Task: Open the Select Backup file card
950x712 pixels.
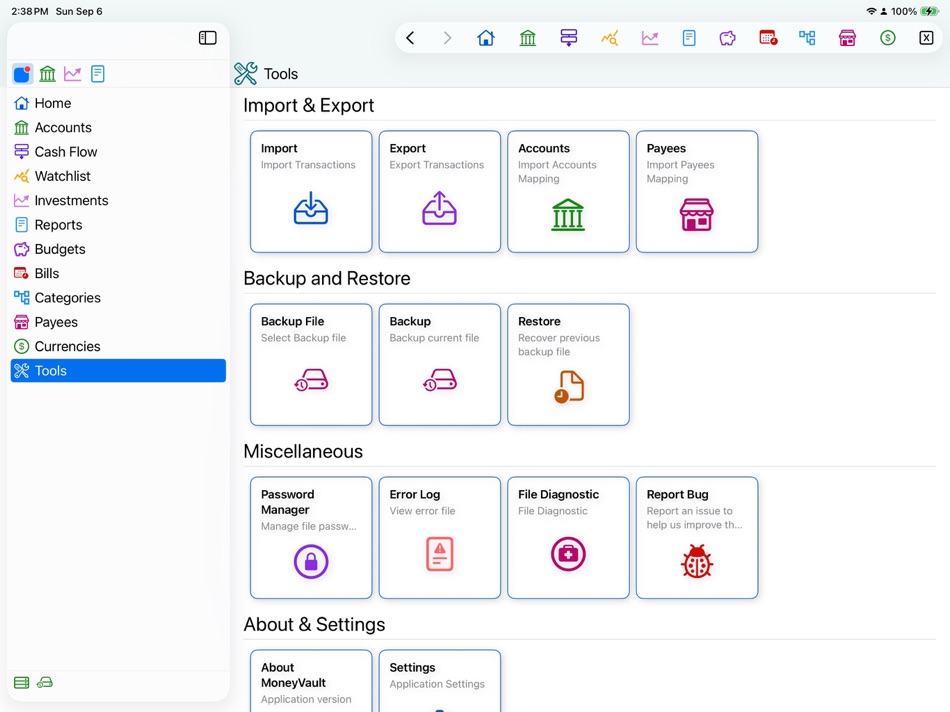Action: [x=311, y=364]
